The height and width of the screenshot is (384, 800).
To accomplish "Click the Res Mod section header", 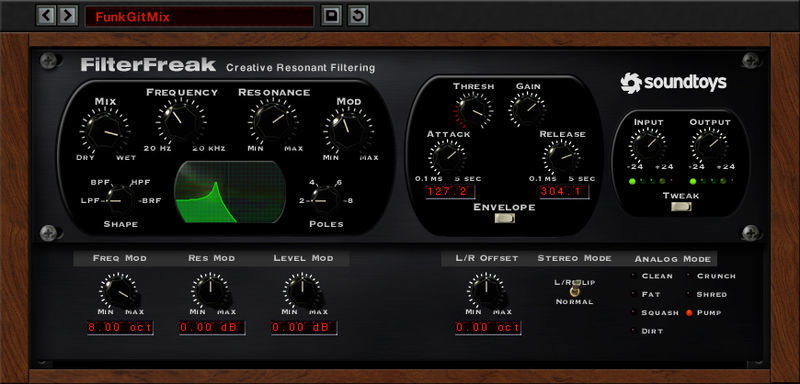I will tap(211, 258).
